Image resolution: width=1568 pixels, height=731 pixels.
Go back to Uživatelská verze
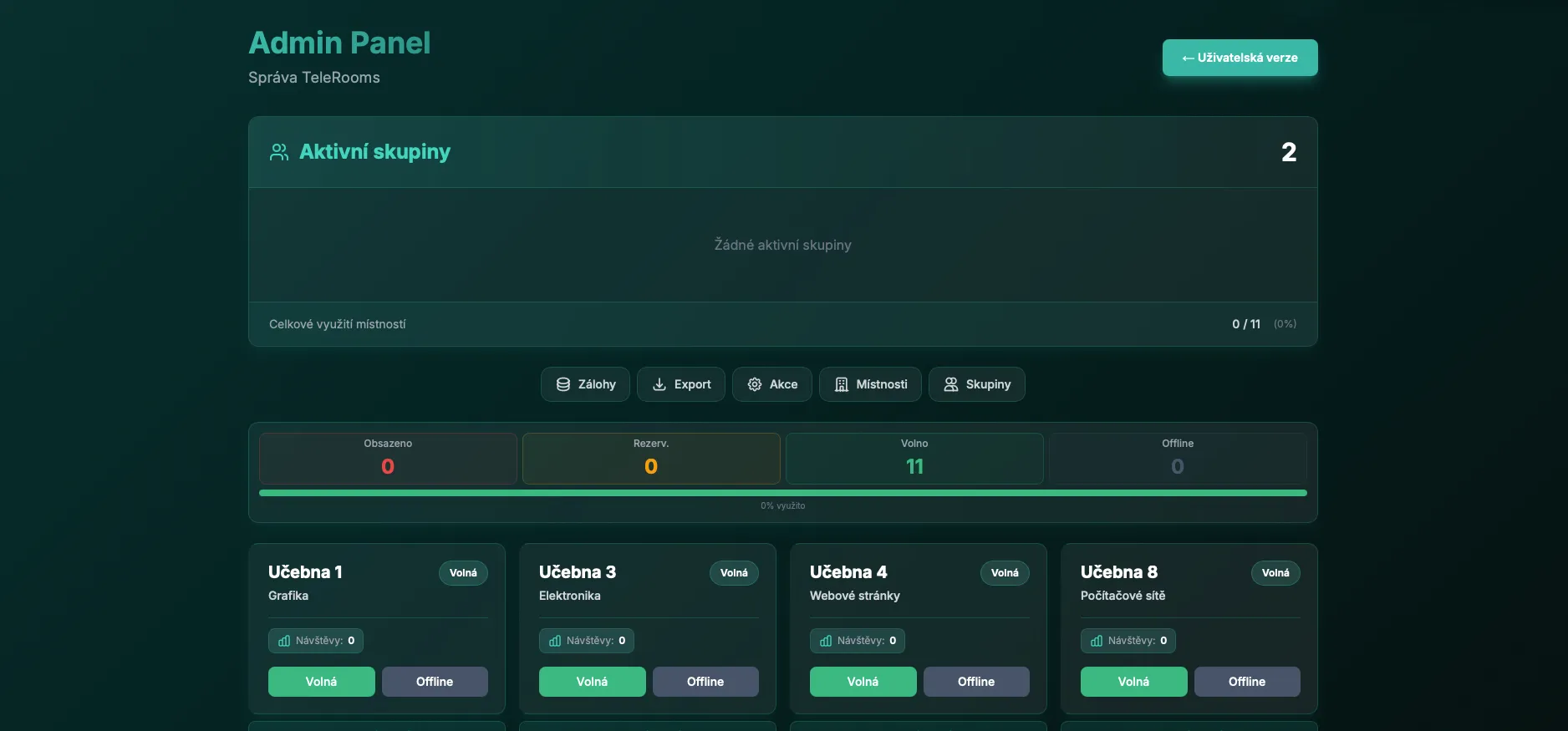click(x=1240, y=58)
